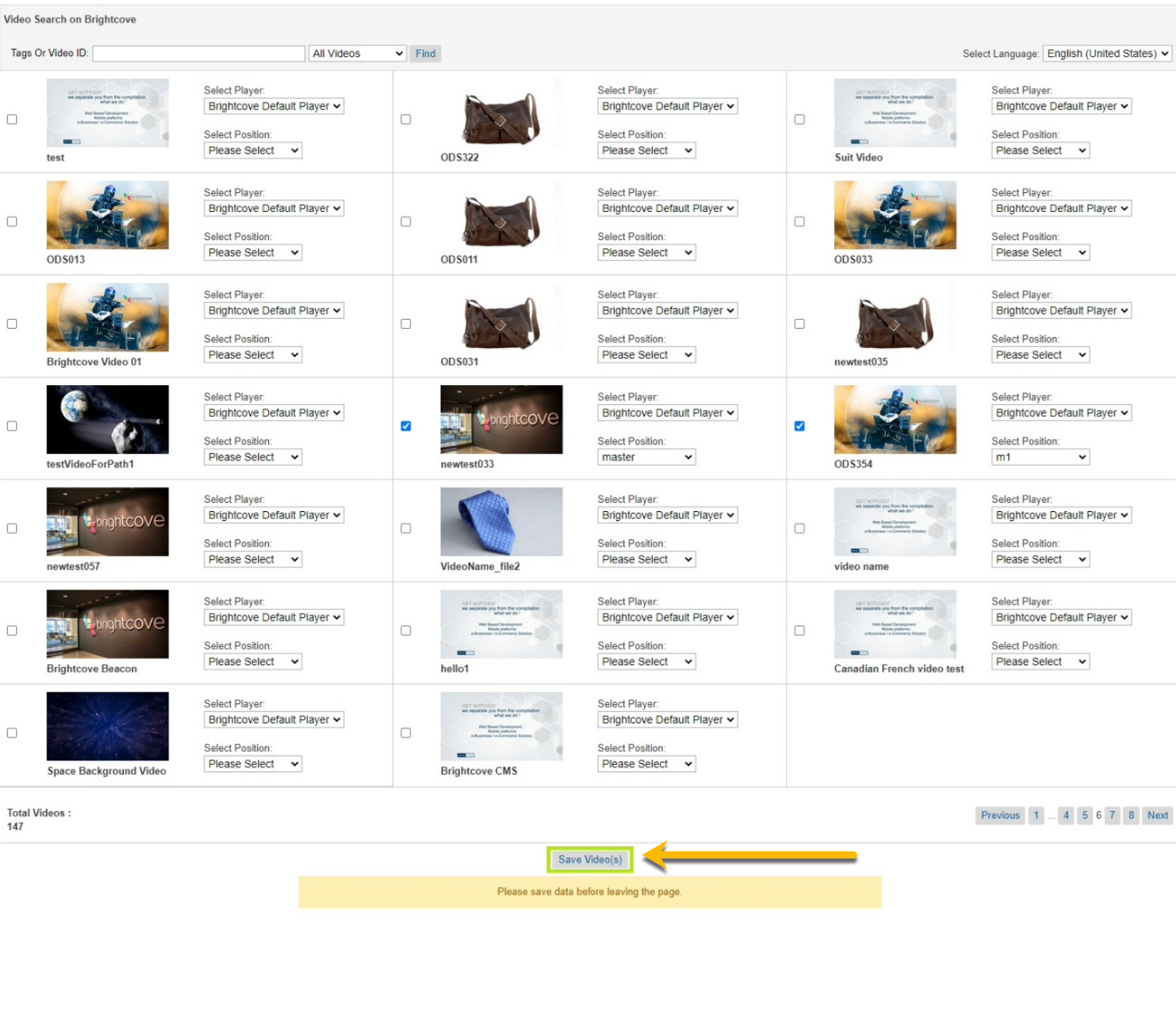Enable the checkbox for Space Background Video
This screenshot has height=1036, width=1176.
(x=11, y=733)
